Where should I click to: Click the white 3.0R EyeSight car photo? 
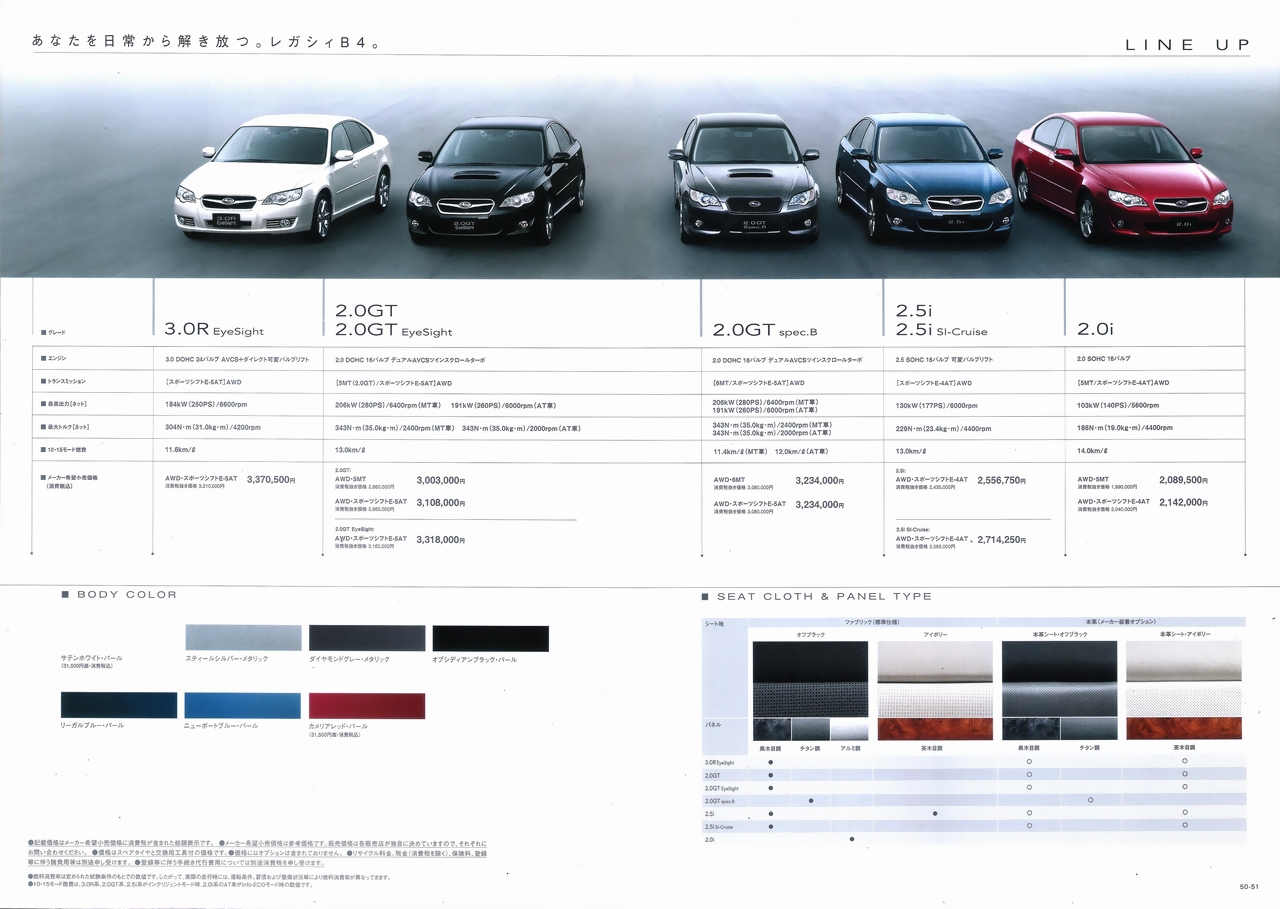[x=283, y=176]
